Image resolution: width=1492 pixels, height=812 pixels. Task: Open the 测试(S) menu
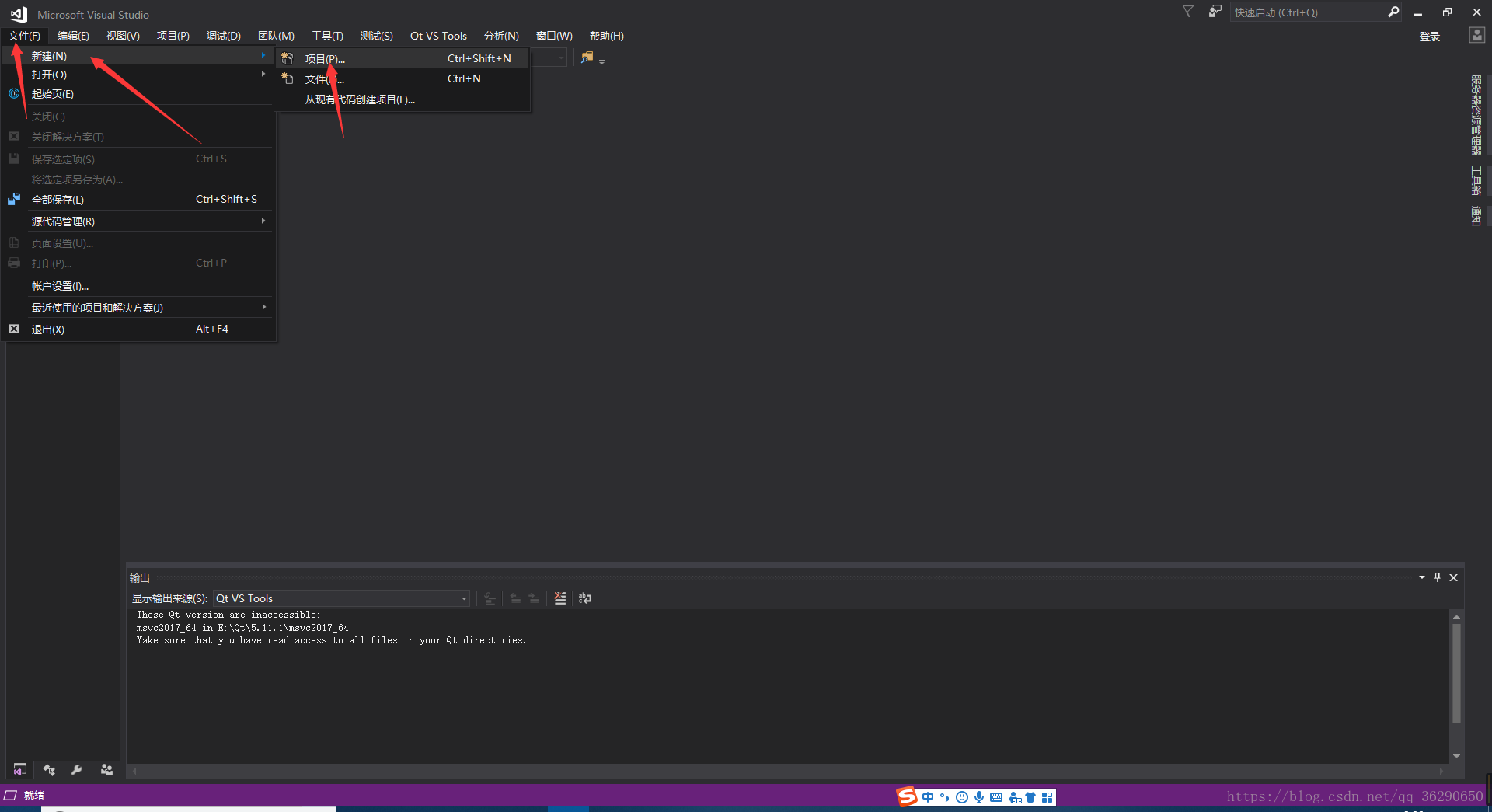point(377,36)
